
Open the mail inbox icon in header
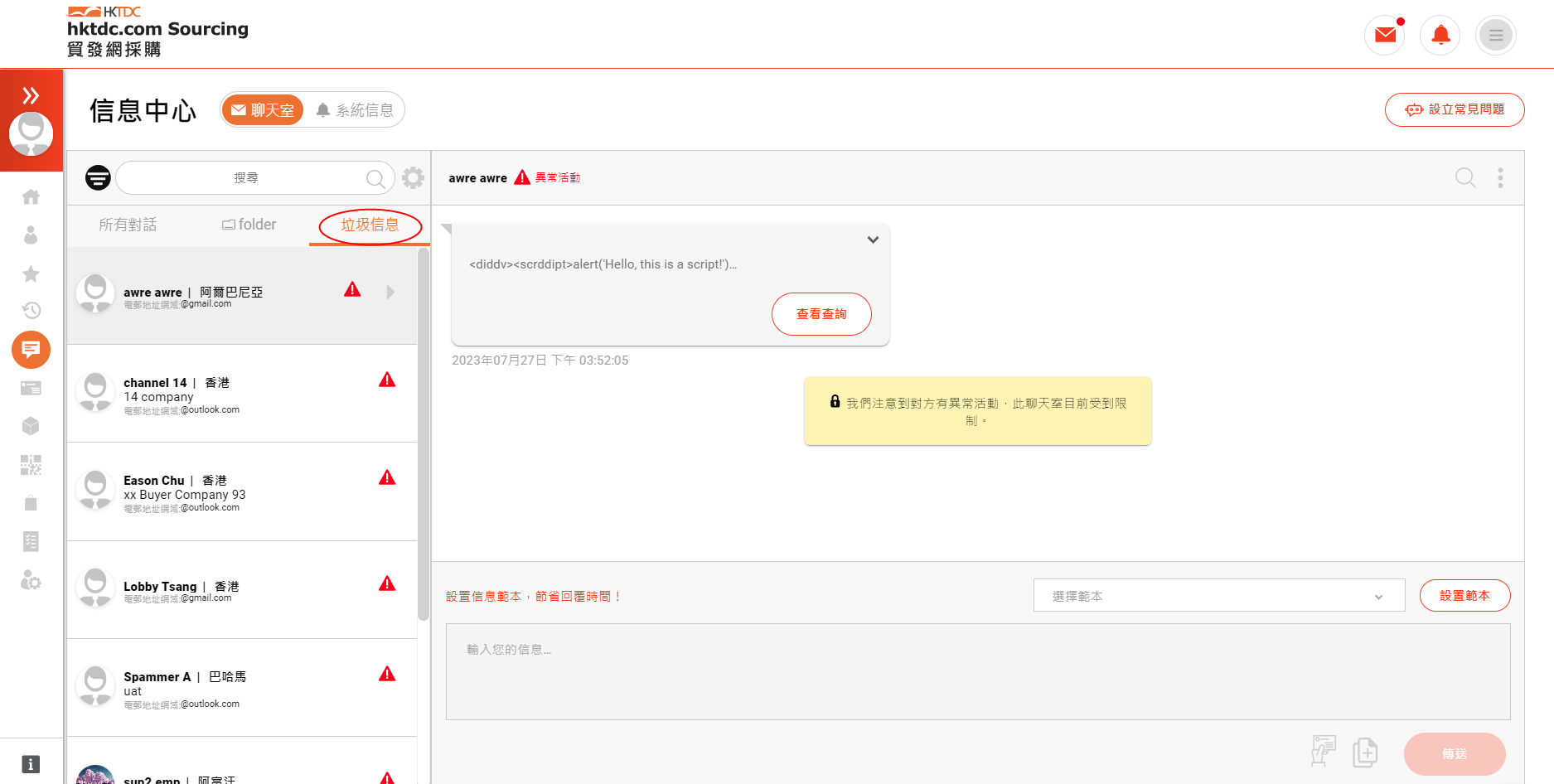1385,35
